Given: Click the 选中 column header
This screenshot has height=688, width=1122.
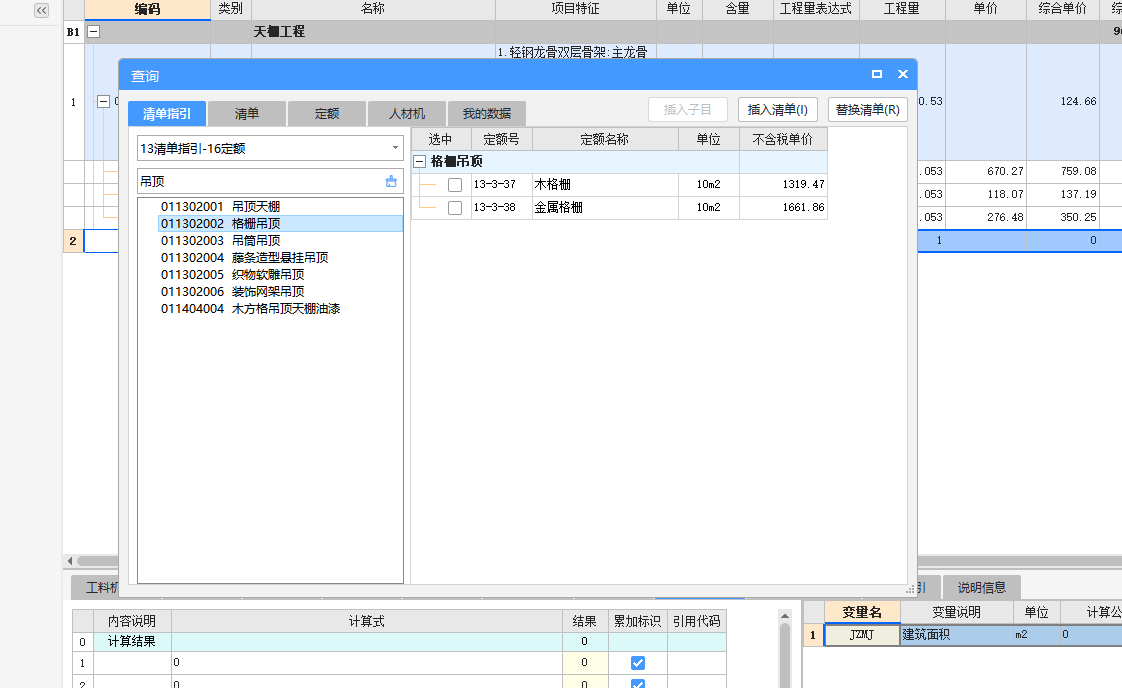Looking at the screenshot, I should coord(440,139).
